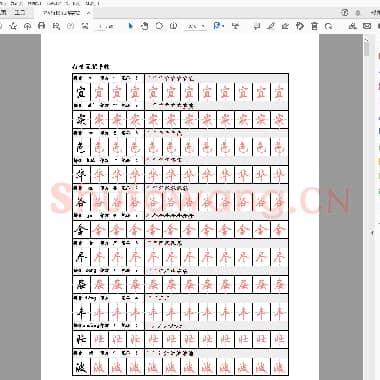Click the black model character 旺
This screenshot has height=380, width=380.
(x=81, y=339)
